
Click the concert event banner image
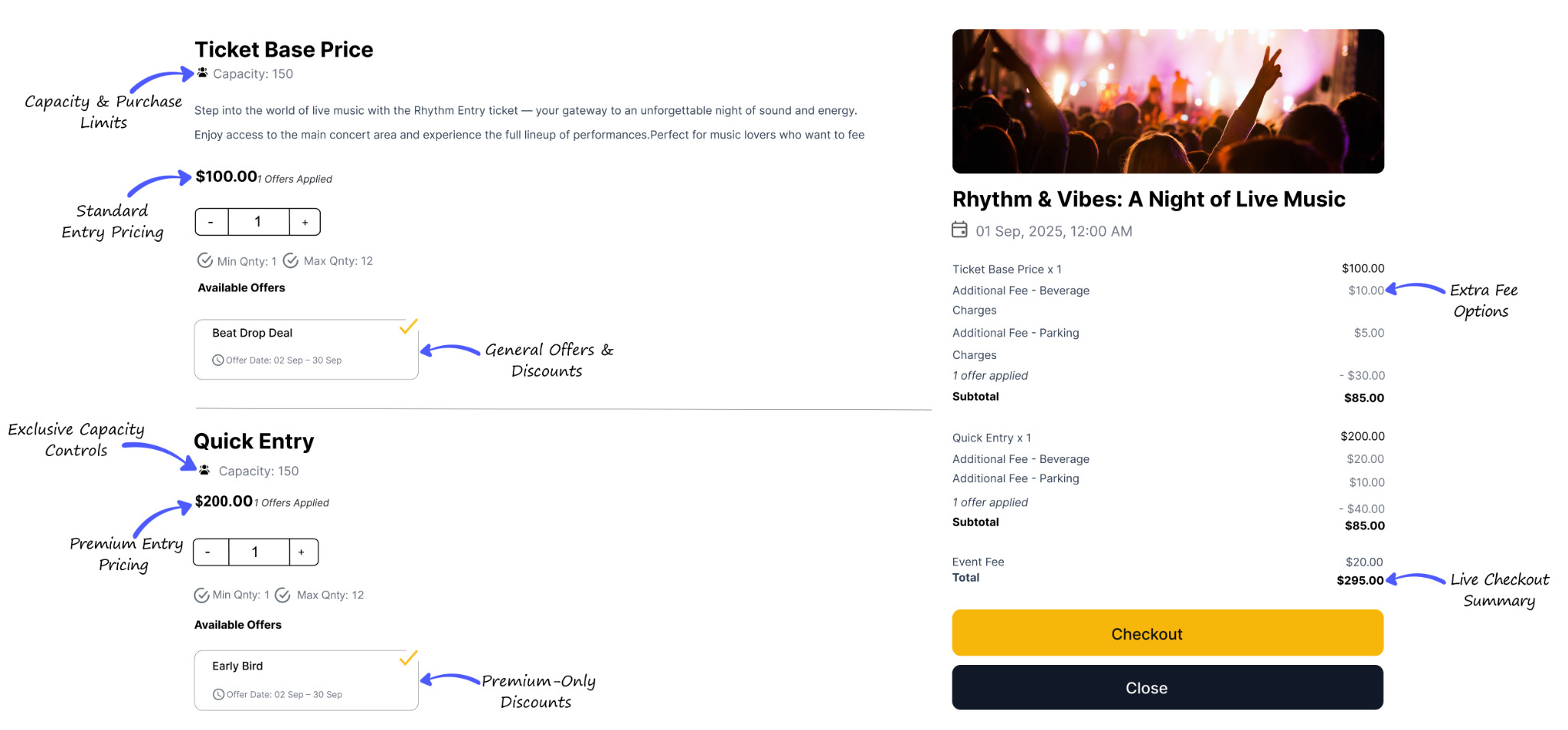click(1168, 101)
